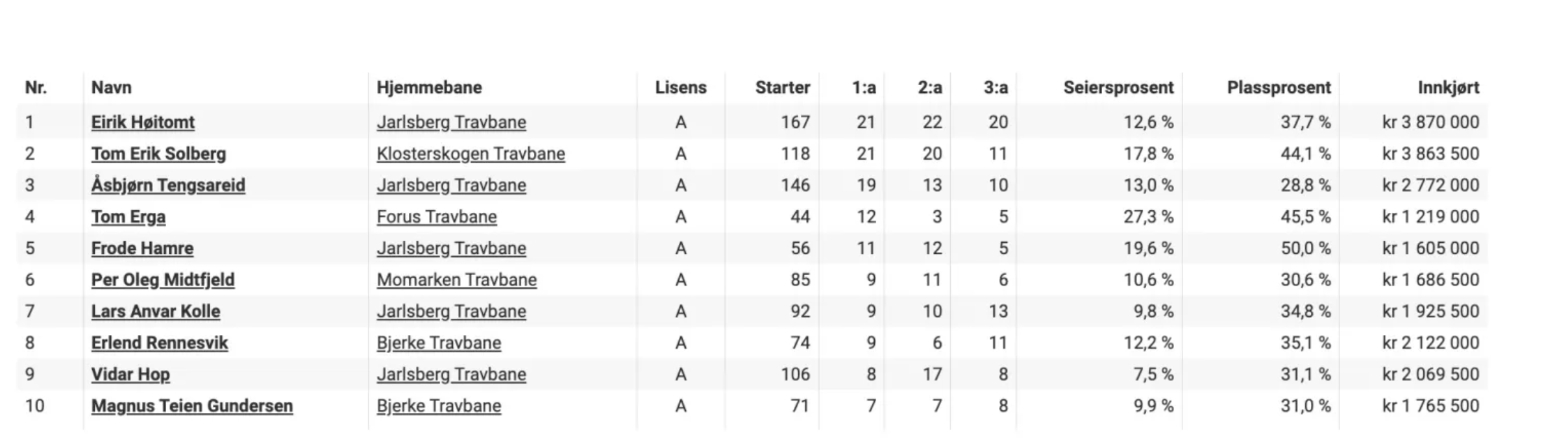
Task: Click the Lars Anvar Kolle link
Action: click(x=156, y=311)
